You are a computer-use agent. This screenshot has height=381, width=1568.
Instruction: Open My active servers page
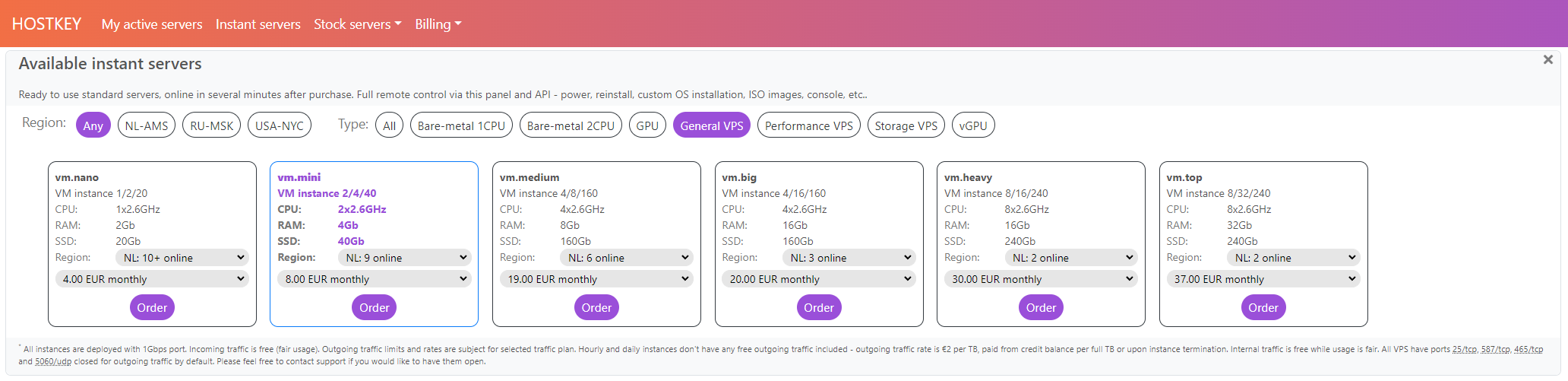click(x=152, y=24)
